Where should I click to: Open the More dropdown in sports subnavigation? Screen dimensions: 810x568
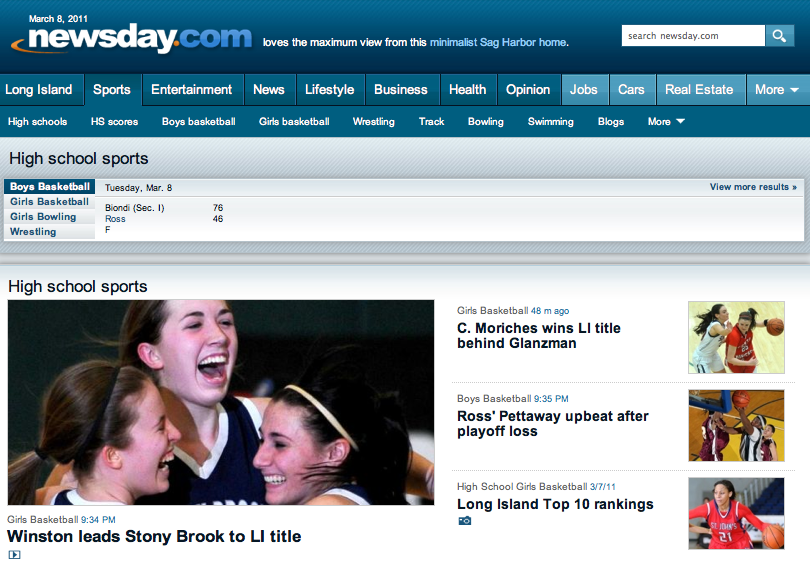tap(666, 122)
